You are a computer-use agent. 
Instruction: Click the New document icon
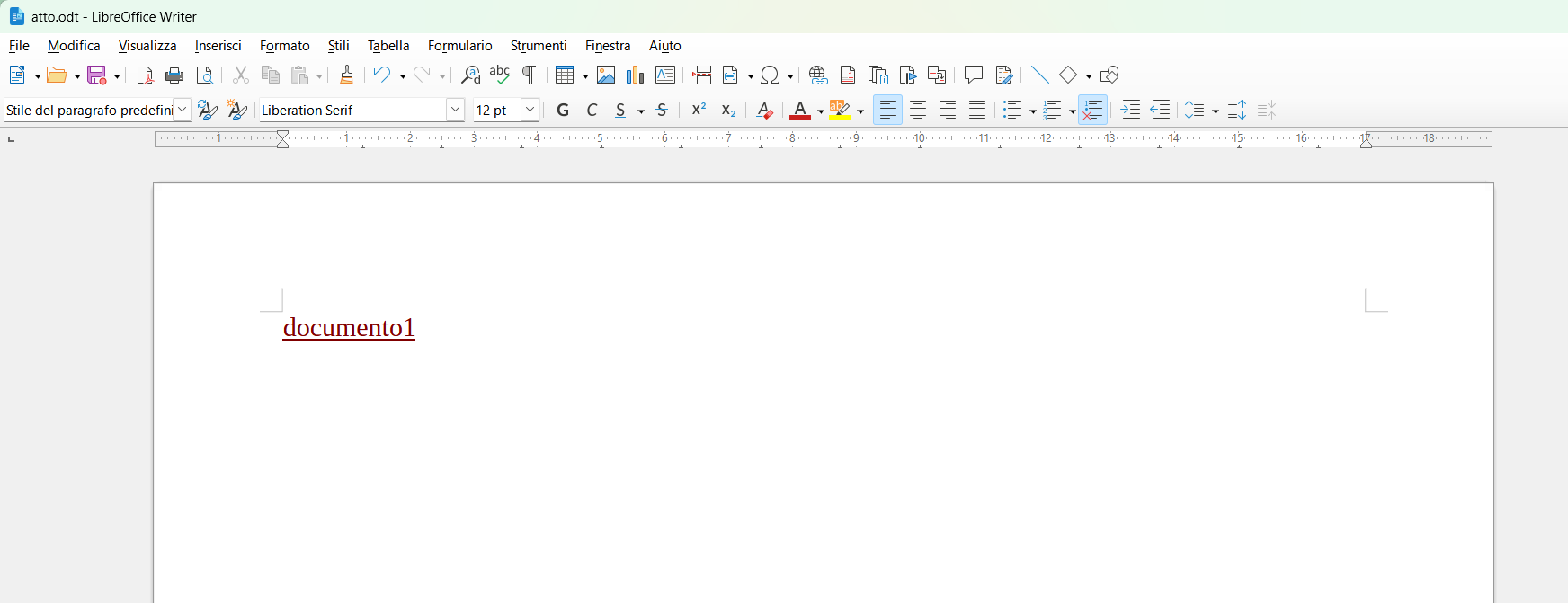click(x=17, y=75)
